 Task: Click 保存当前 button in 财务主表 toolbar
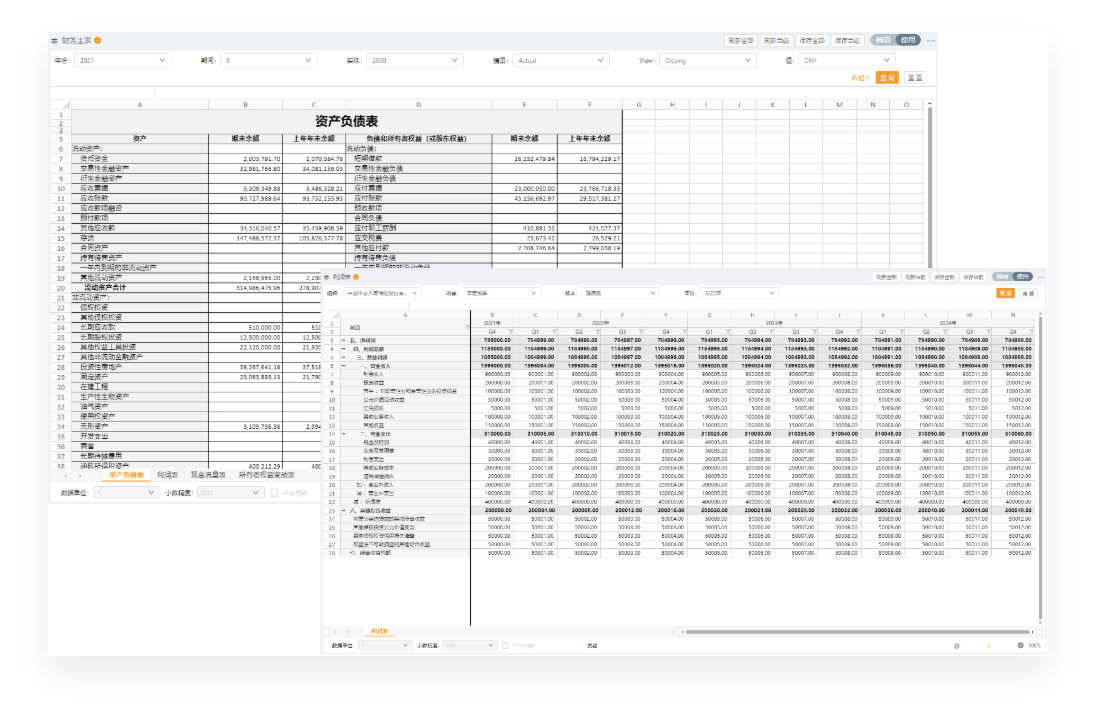[847, 41]
